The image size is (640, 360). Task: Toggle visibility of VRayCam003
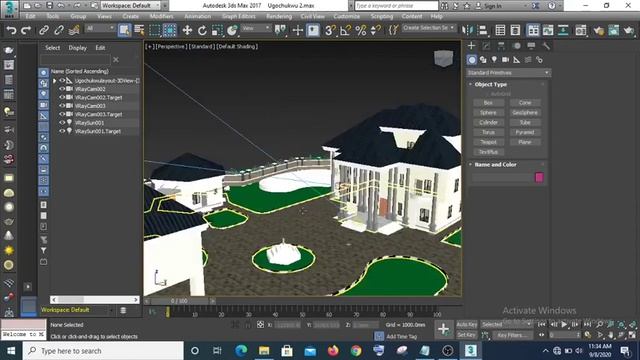pos(62,106)
